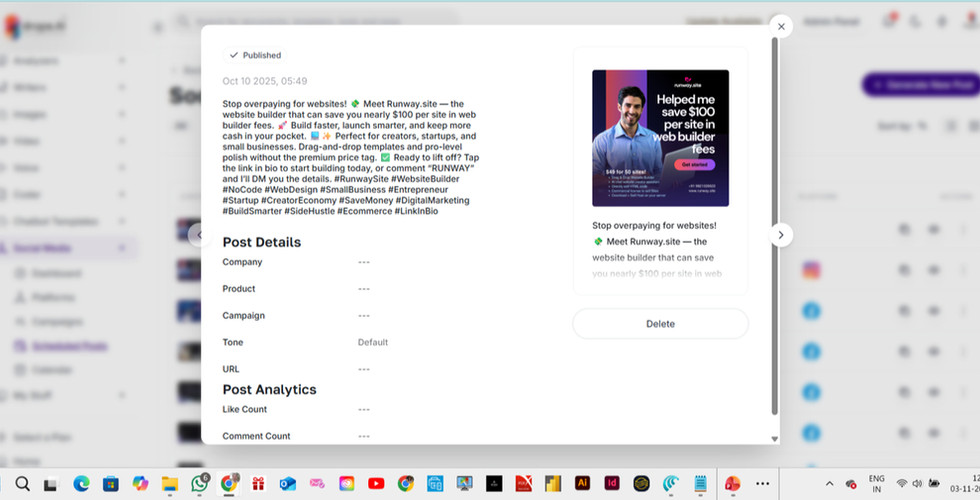Screen dimensions: 980x500
Task: Open the gold circular app icon
Action: 641,484
